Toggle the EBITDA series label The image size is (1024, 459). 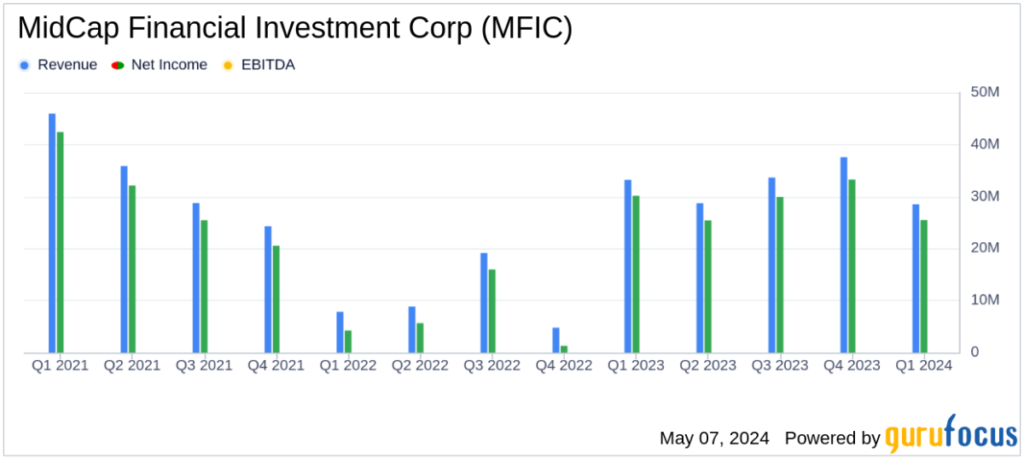tap(268, 65)
